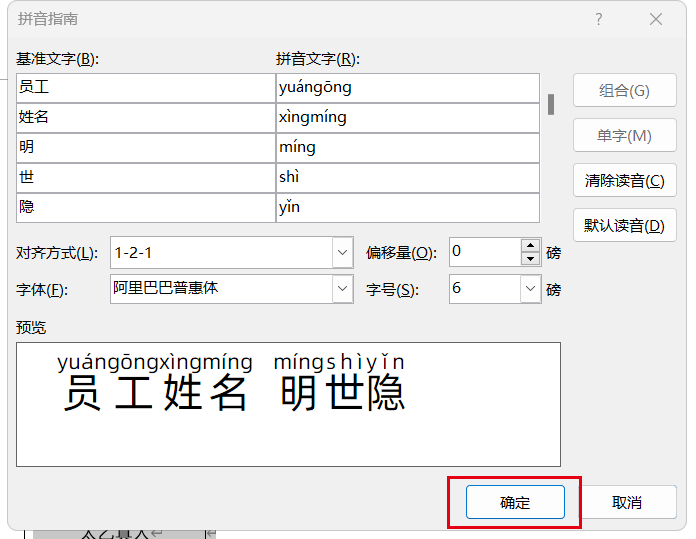The height and width of the screenshot is (539, 696).
Task: Click the 单字(M) button
Action: (625, 135)
